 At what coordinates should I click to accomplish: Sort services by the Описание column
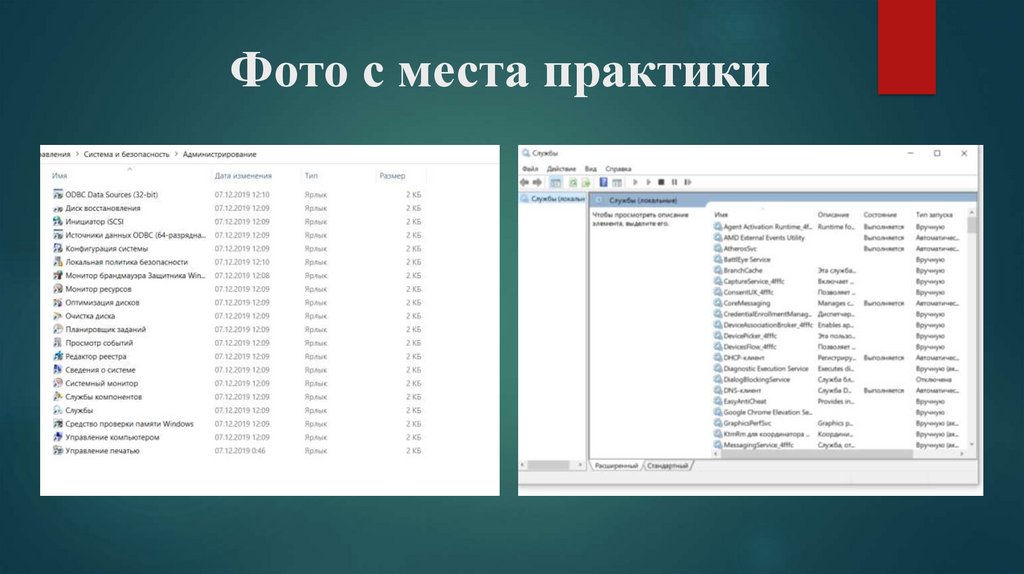pos(833,214)
